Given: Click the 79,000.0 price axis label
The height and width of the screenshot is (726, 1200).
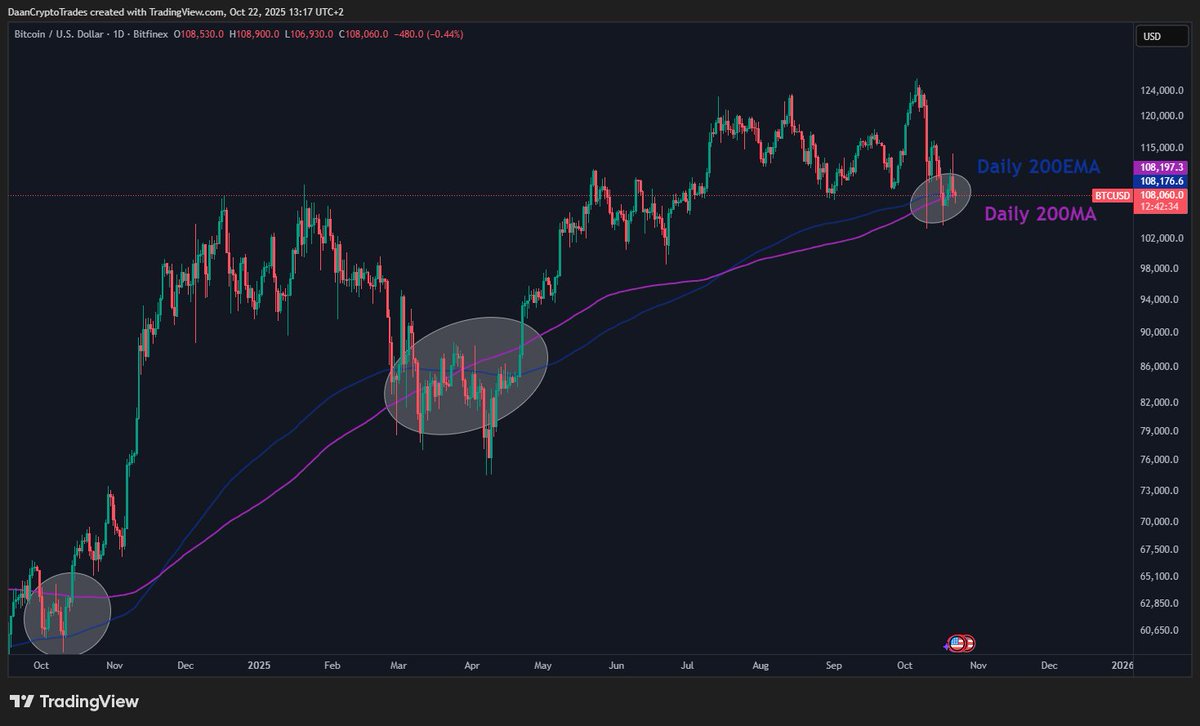Looking at the screenshot, I should click(x=1161, y=431).
